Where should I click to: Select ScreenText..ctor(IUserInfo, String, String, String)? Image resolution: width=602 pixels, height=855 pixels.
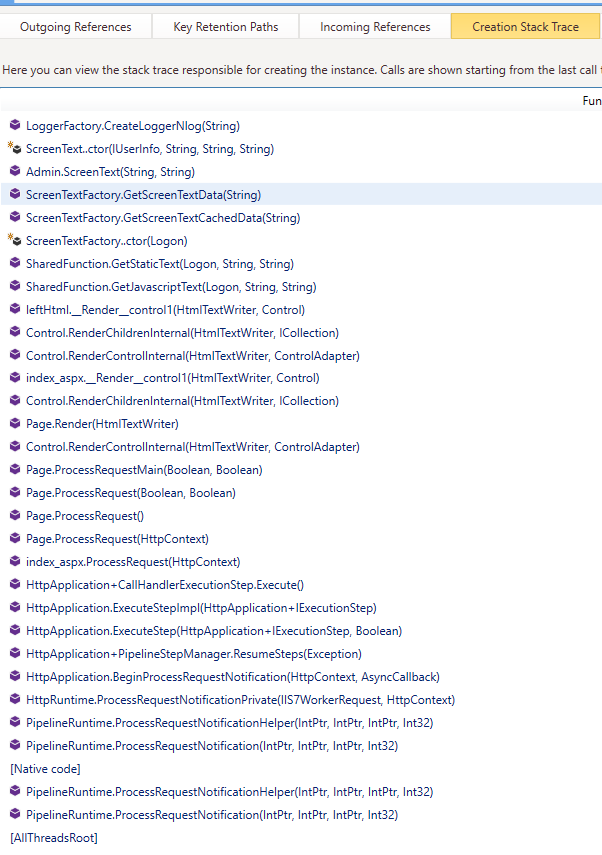301,149
